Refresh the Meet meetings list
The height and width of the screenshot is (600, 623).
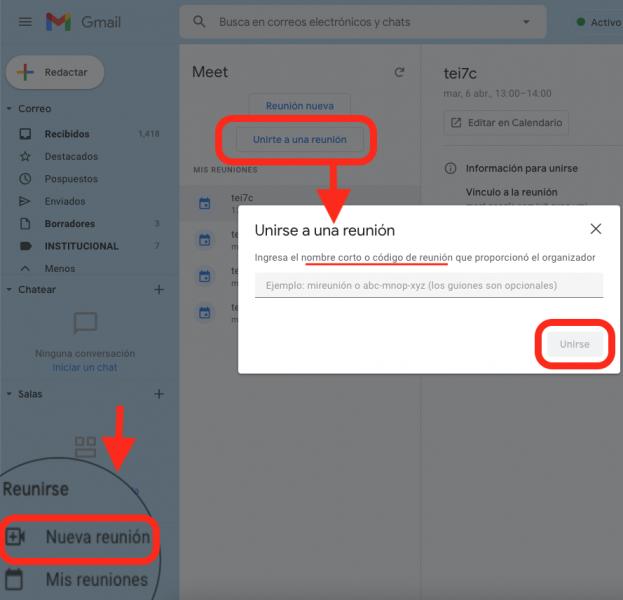pos(400,72)
